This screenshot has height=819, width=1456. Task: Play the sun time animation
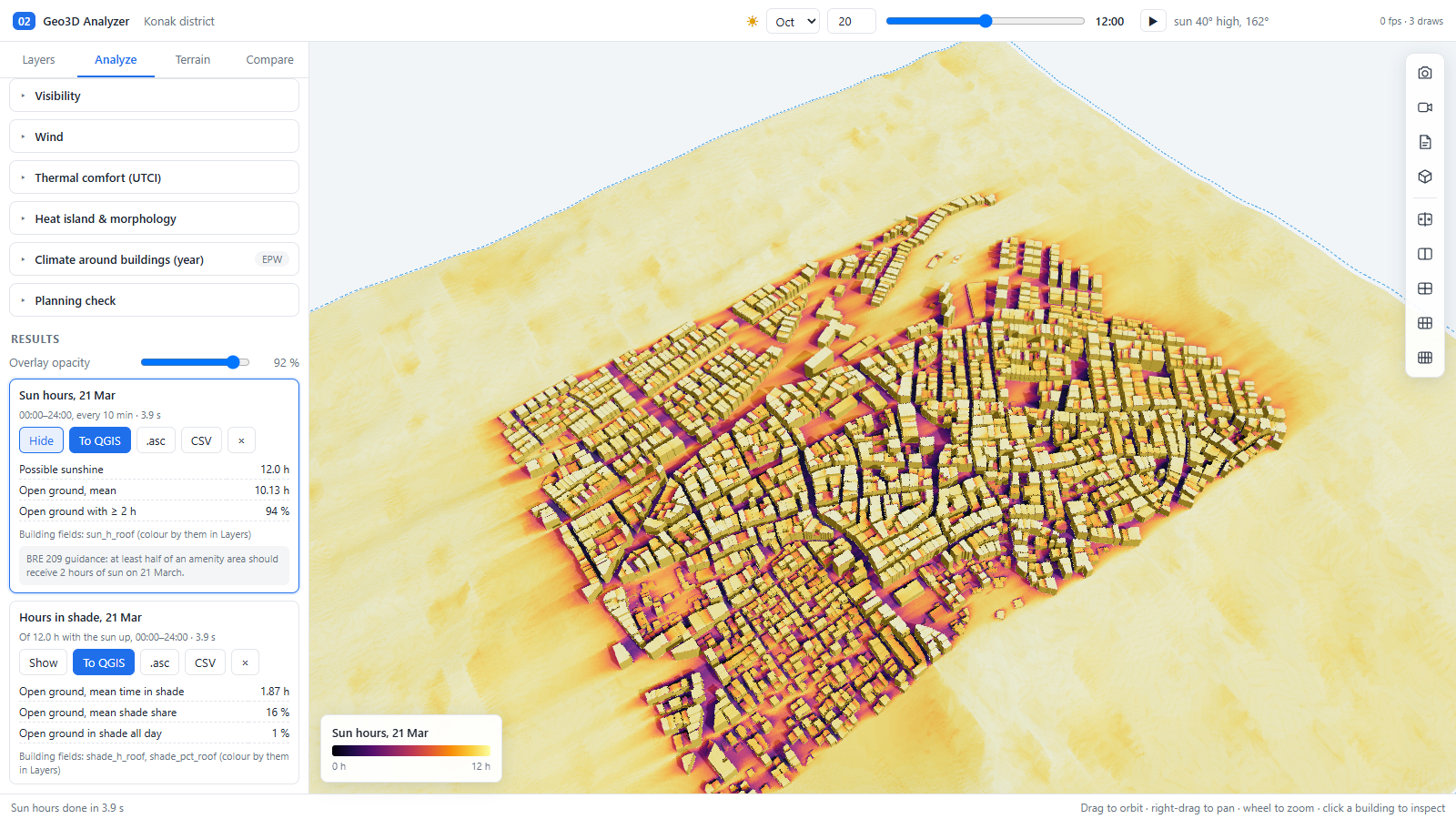[1153, 21]
